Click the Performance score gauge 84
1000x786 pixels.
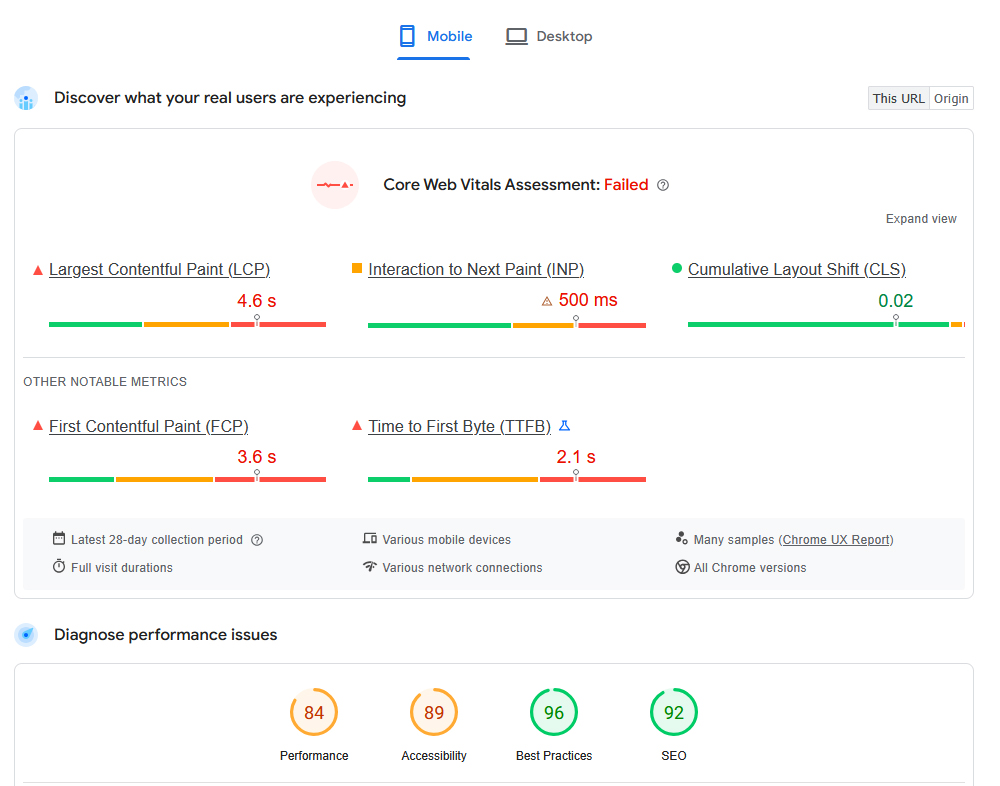coord(314,713)
